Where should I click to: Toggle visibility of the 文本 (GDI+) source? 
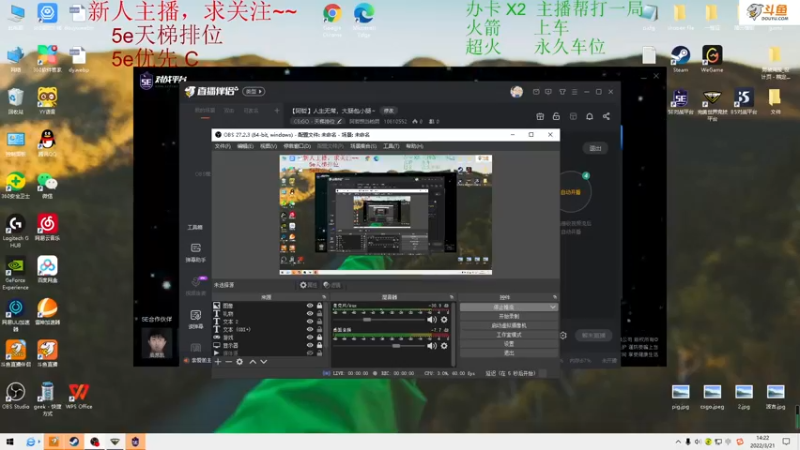click(x=310, y=330)
